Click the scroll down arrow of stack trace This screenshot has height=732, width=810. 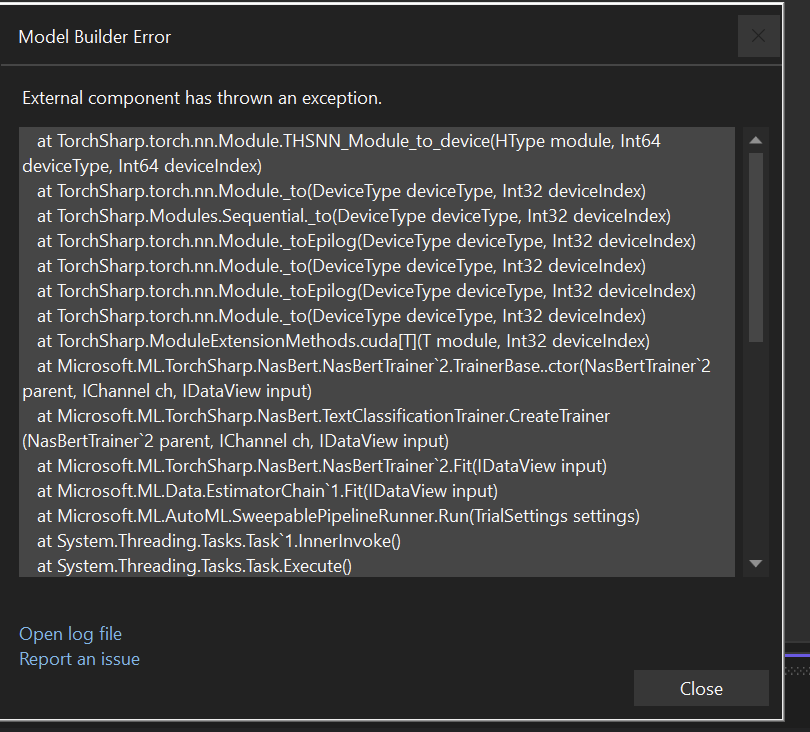click(756, 564)
